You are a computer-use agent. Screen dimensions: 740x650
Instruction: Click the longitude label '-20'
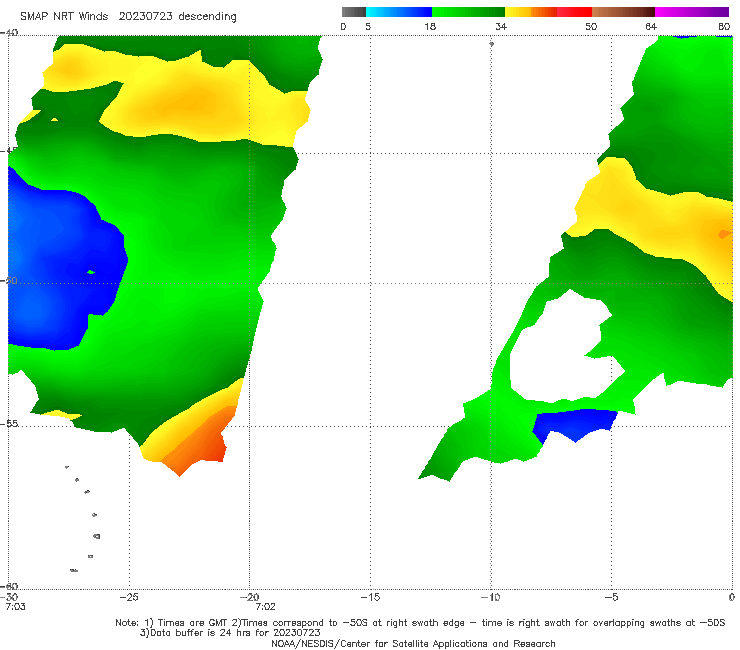(249, 597)
